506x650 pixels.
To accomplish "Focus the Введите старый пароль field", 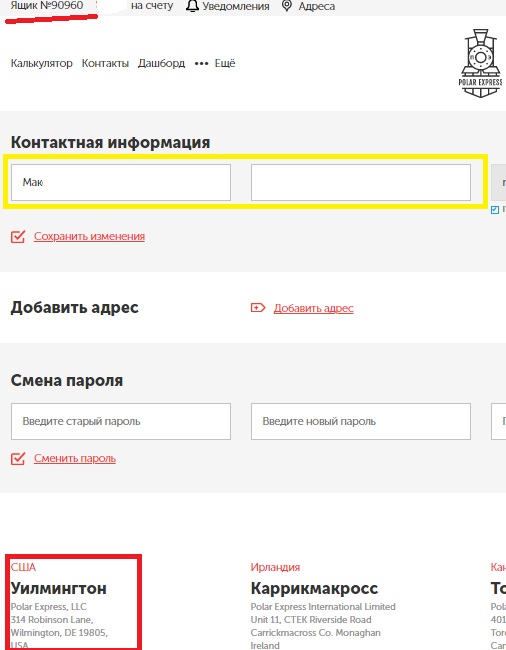I will coord(121,421).
